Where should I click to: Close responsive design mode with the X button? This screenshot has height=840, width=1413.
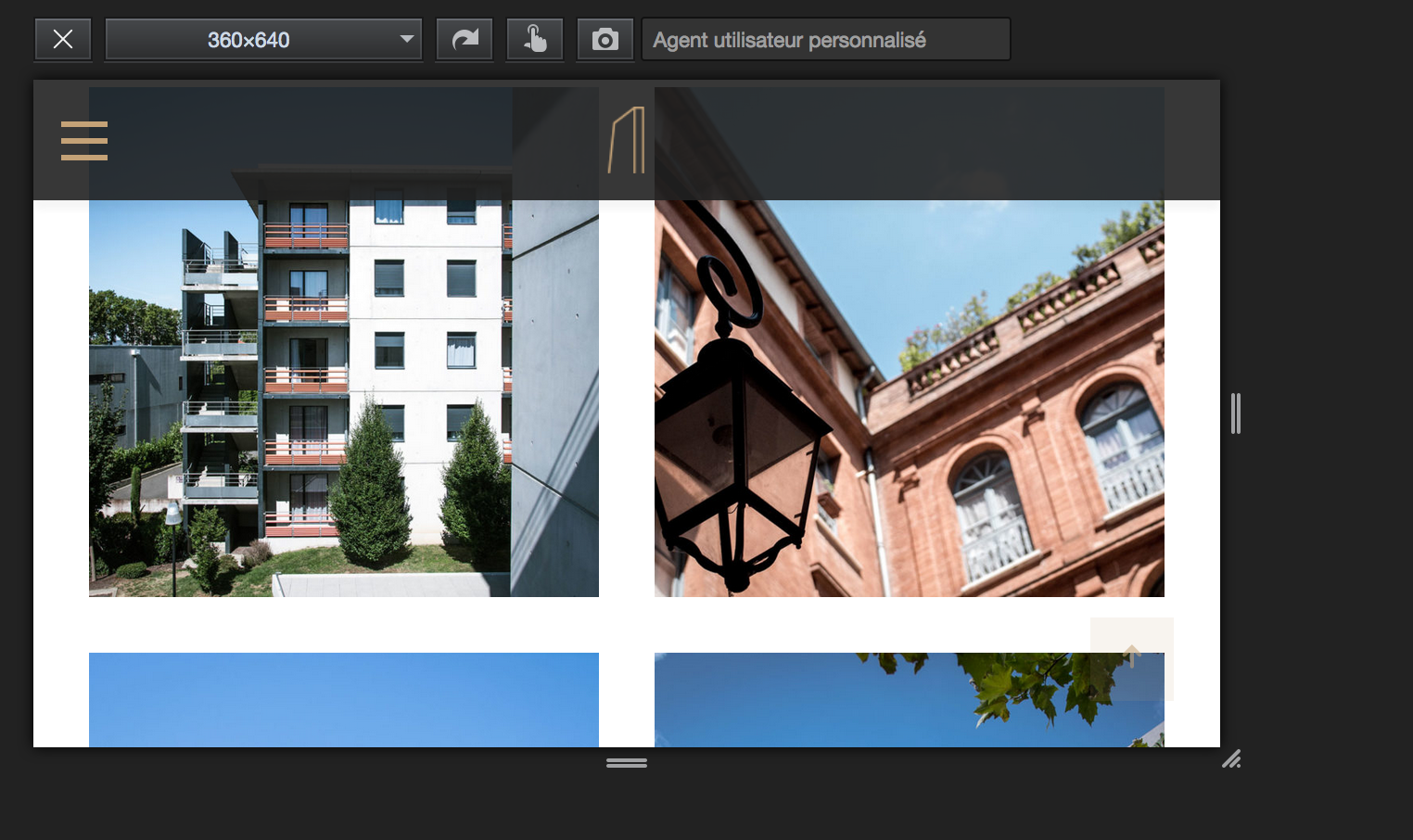pyautogui.click(x=63, y=40)
